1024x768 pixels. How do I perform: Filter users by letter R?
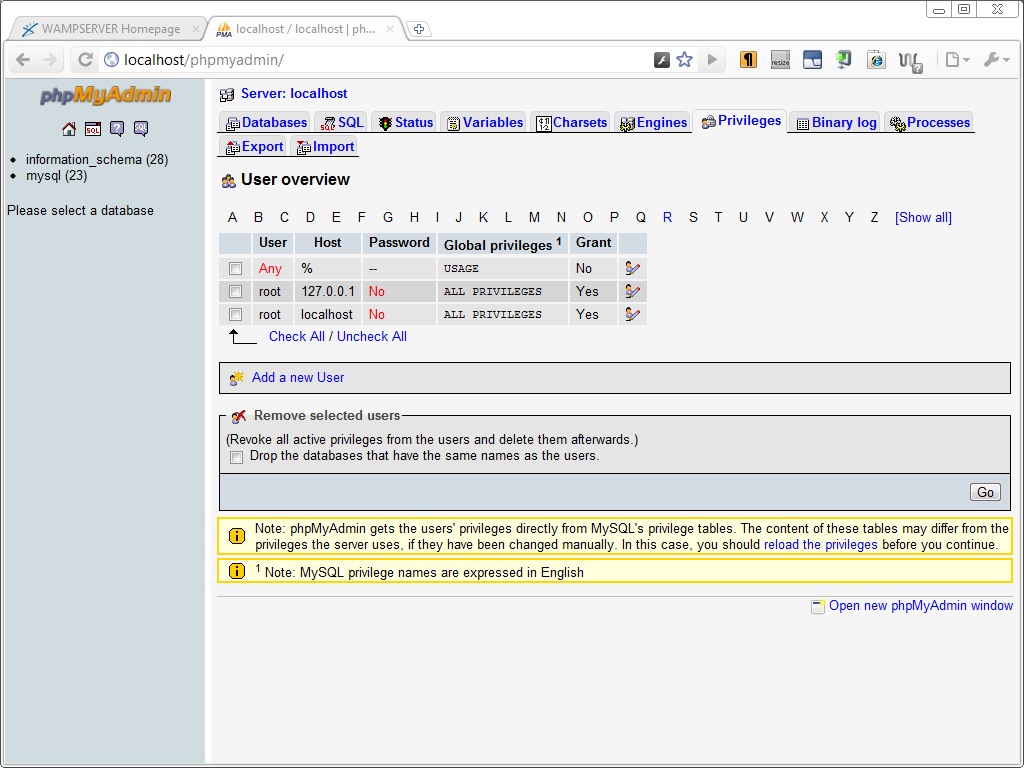click(x=667, y=217)
